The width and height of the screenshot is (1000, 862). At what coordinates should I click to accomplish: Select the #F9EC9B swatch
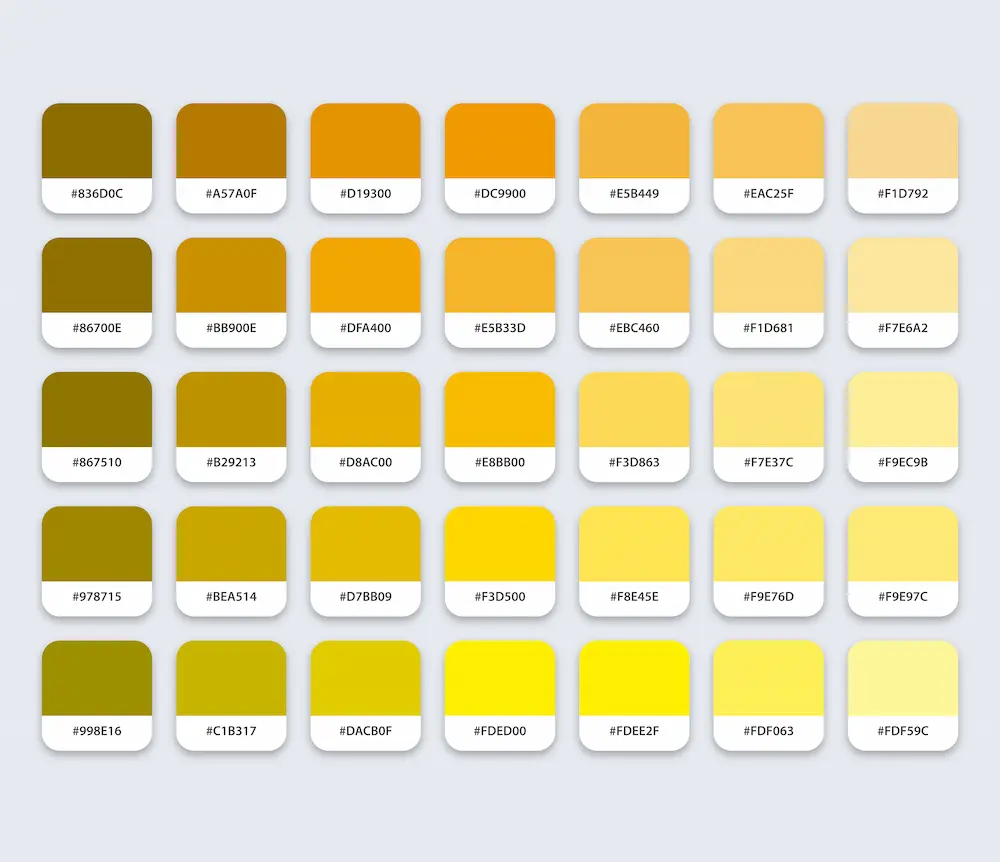click(902, 410)
